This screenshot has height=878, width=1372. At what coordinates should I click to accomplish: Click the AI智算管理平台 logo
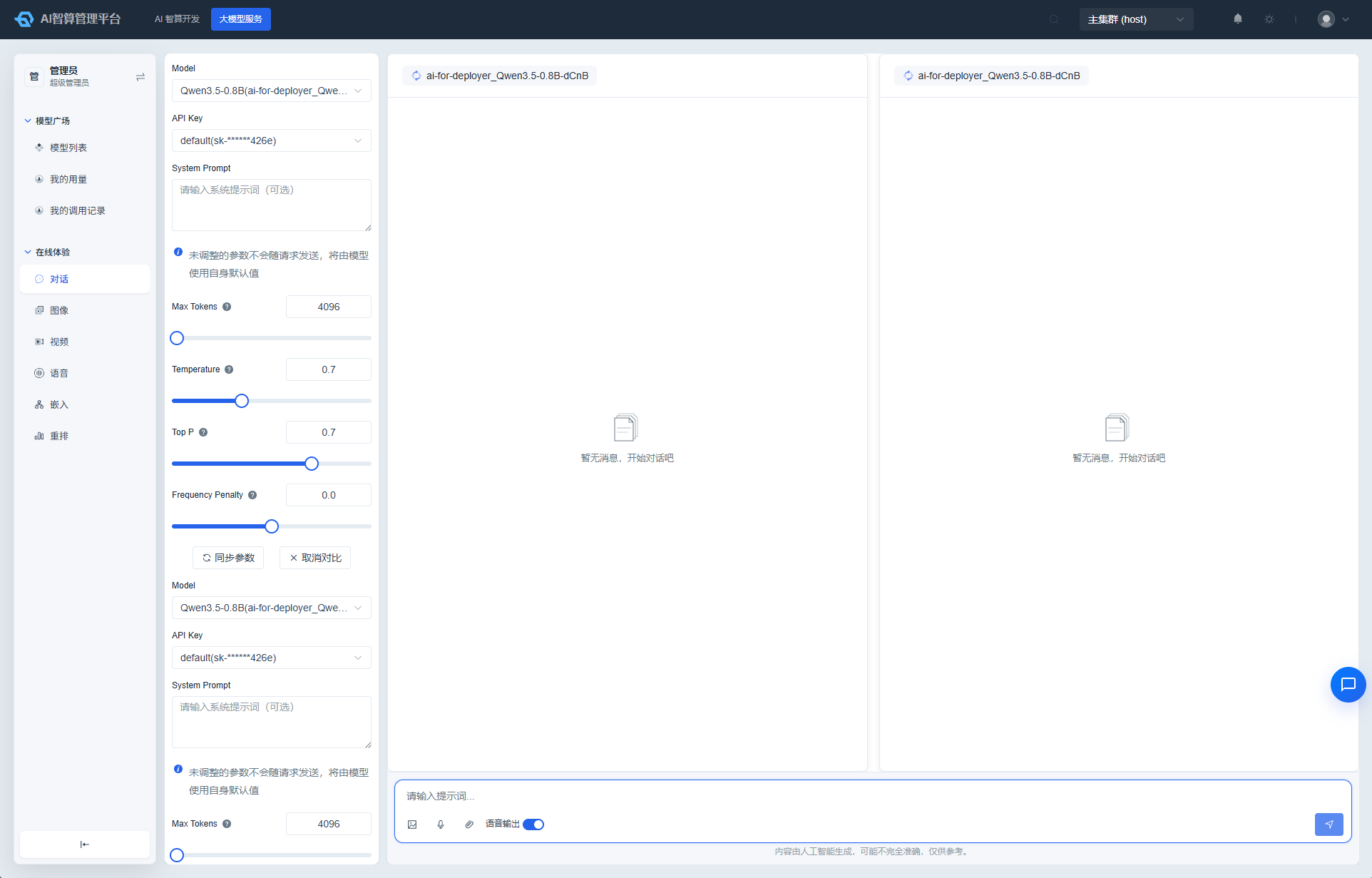tap(68, 19)
